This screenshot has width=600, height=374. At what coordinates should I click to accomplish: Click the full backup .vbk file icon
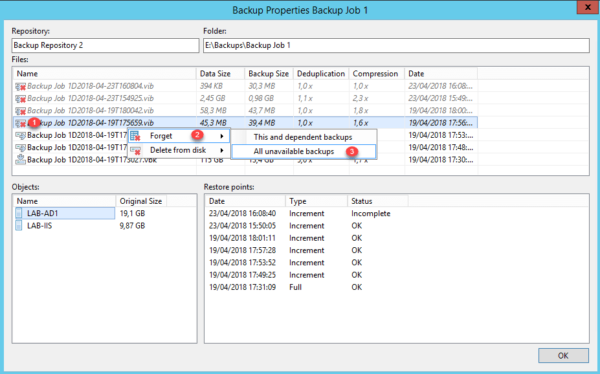tap(20, 160)
